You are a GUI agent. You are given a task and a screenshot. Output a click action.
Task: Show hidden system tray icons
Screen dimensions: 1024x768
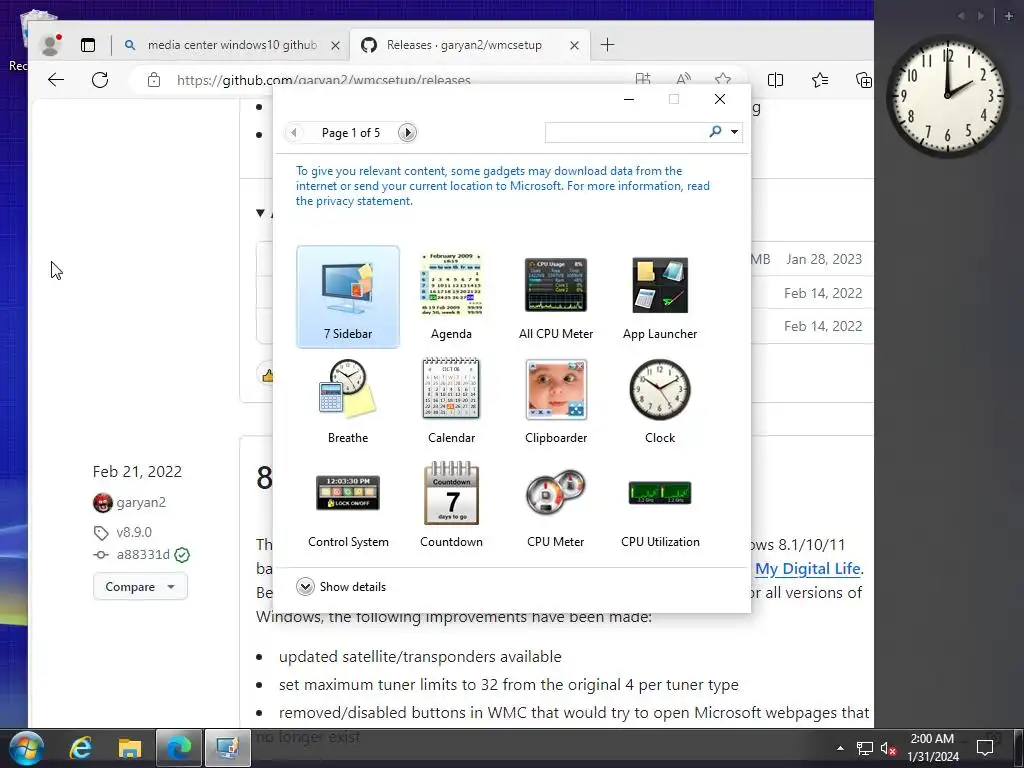pos(840,748)
